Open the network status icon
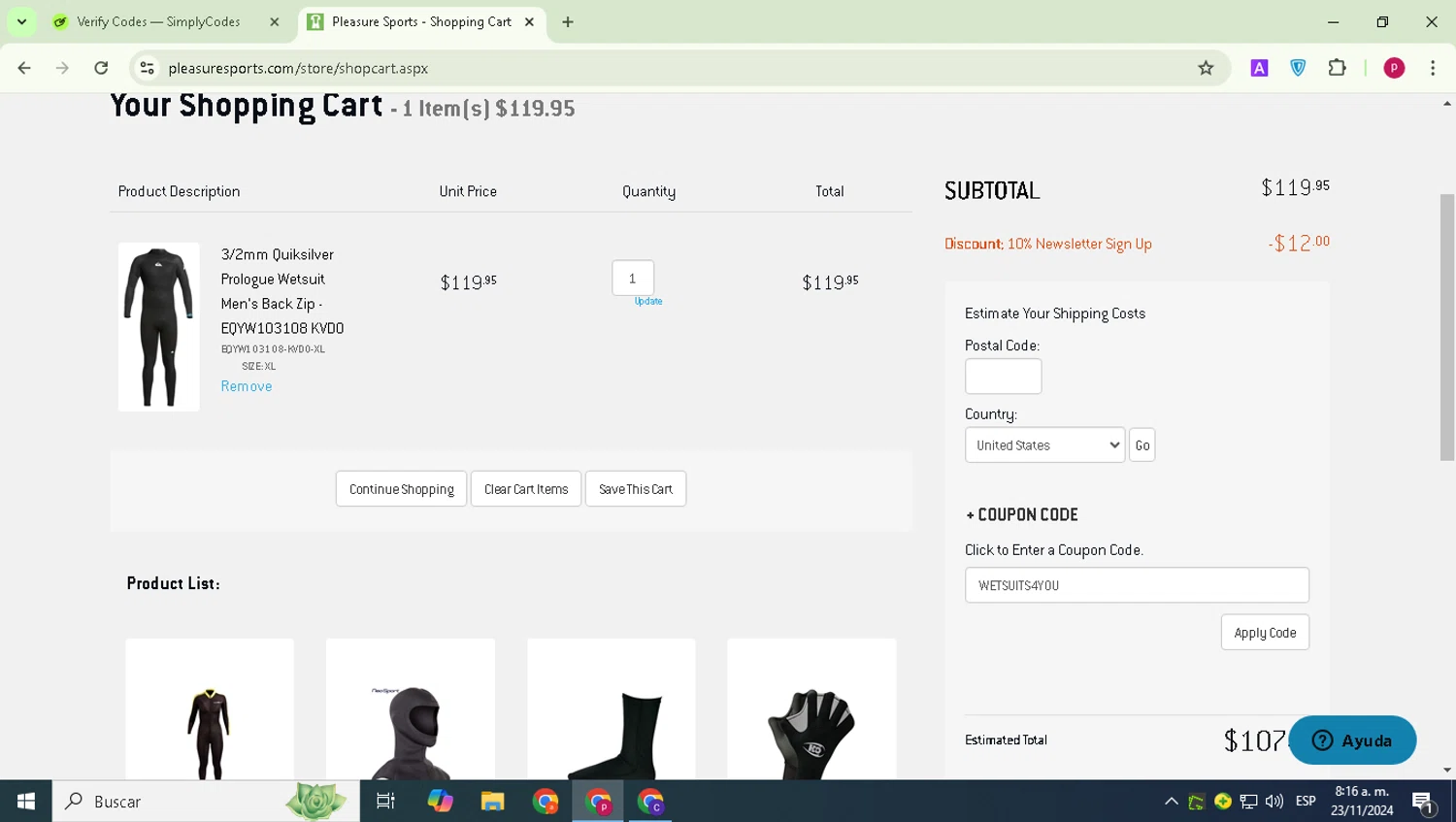 pos(1248,802)
